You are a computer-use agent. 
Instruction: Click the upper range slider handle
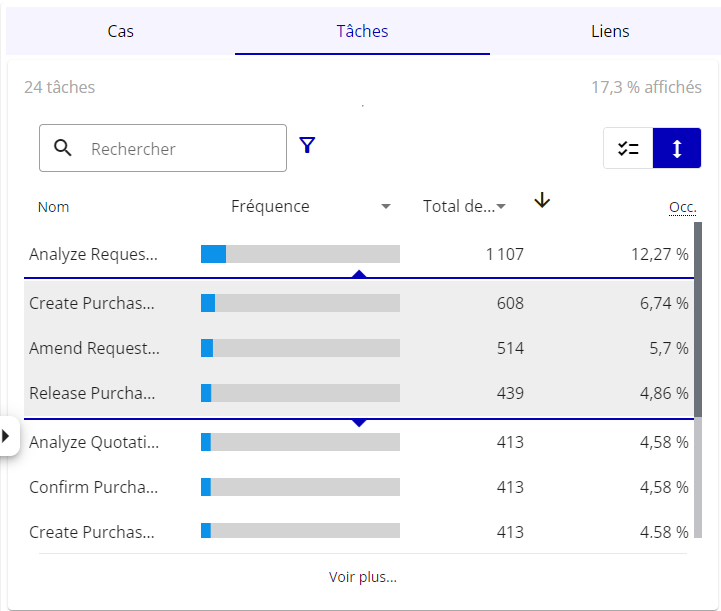click(x=360, y=274)
